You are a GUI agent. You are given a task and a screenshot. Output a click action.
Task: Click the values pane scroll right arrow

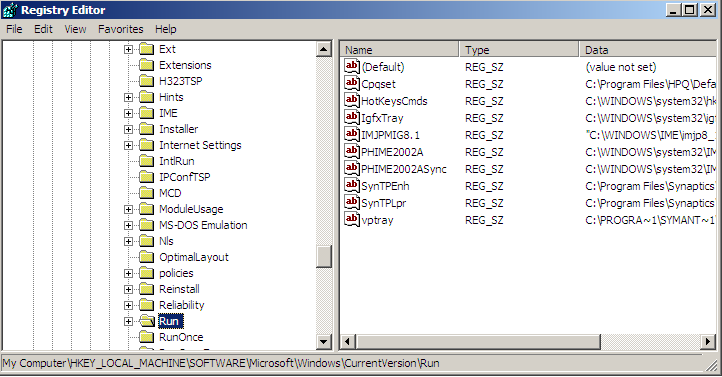[708, 342]
